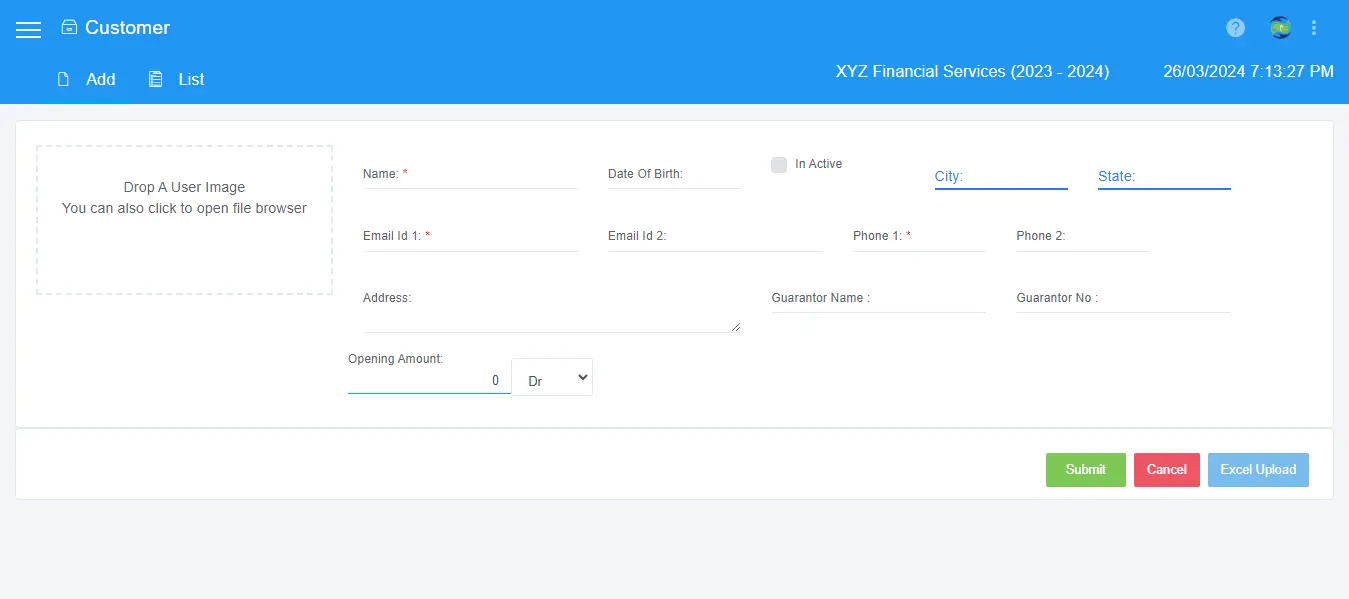1349x599 pixels.
Task: Click the Excel Upload button
Action: [1257, 469]
